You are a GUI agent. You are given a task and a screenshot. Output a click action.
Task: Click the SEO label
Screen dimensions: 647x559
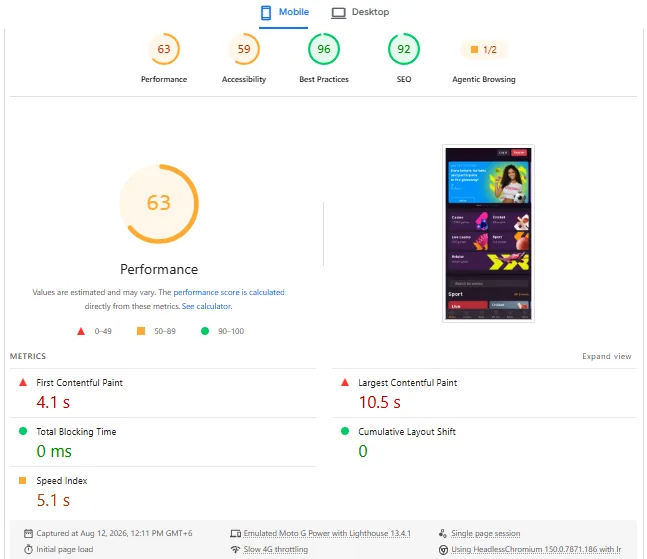[x=404, y=79]
